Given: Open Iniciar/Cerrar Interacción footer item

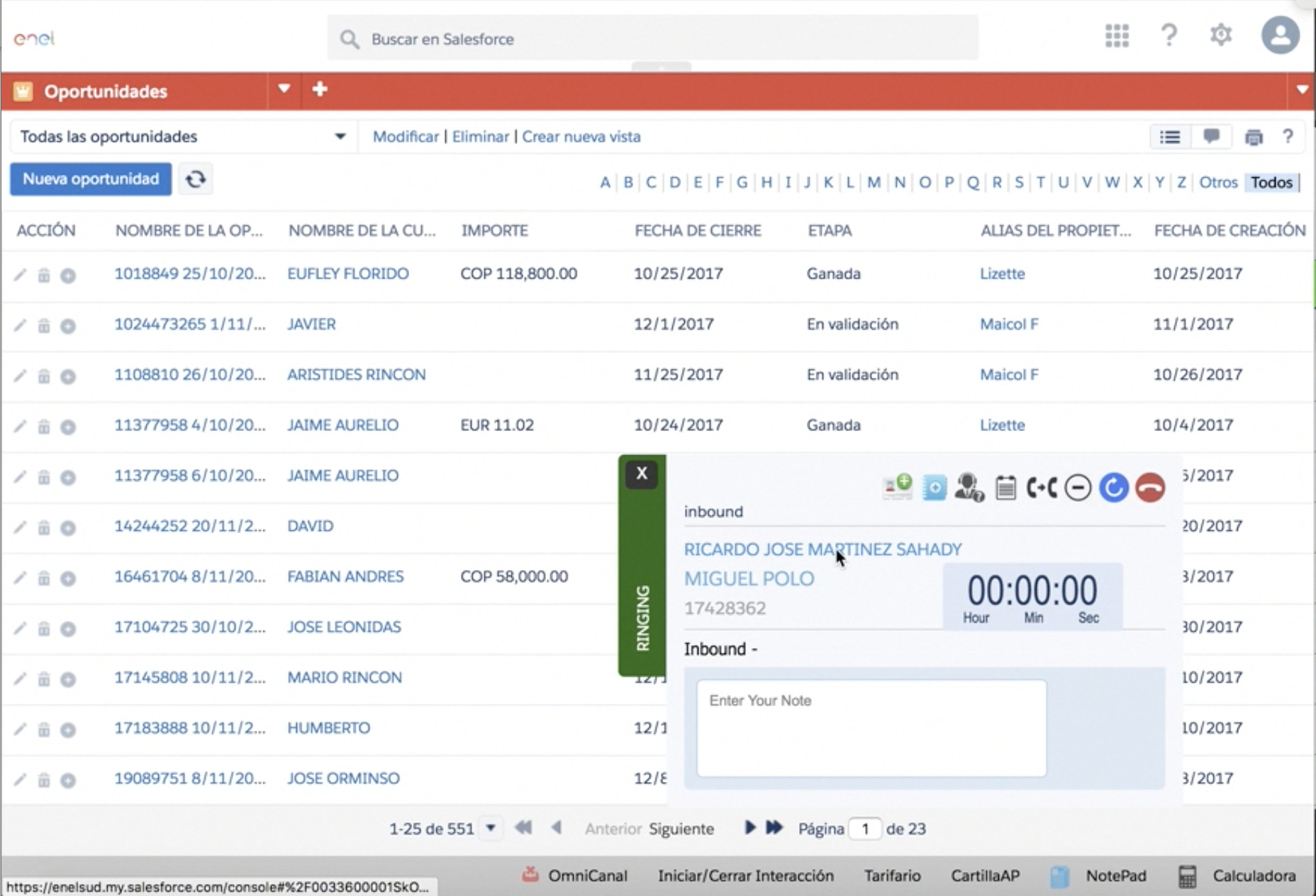Looking at the screenshot, I should (x=745, y=875).
